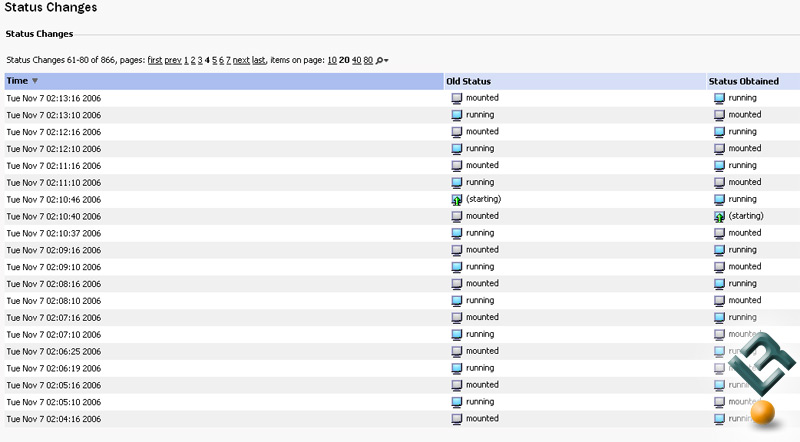The width and height of the screenshot is (800, 442).
Task: Click 'running' text in 02:11:16 Status Obtained
Action: (x=742, y=165)
